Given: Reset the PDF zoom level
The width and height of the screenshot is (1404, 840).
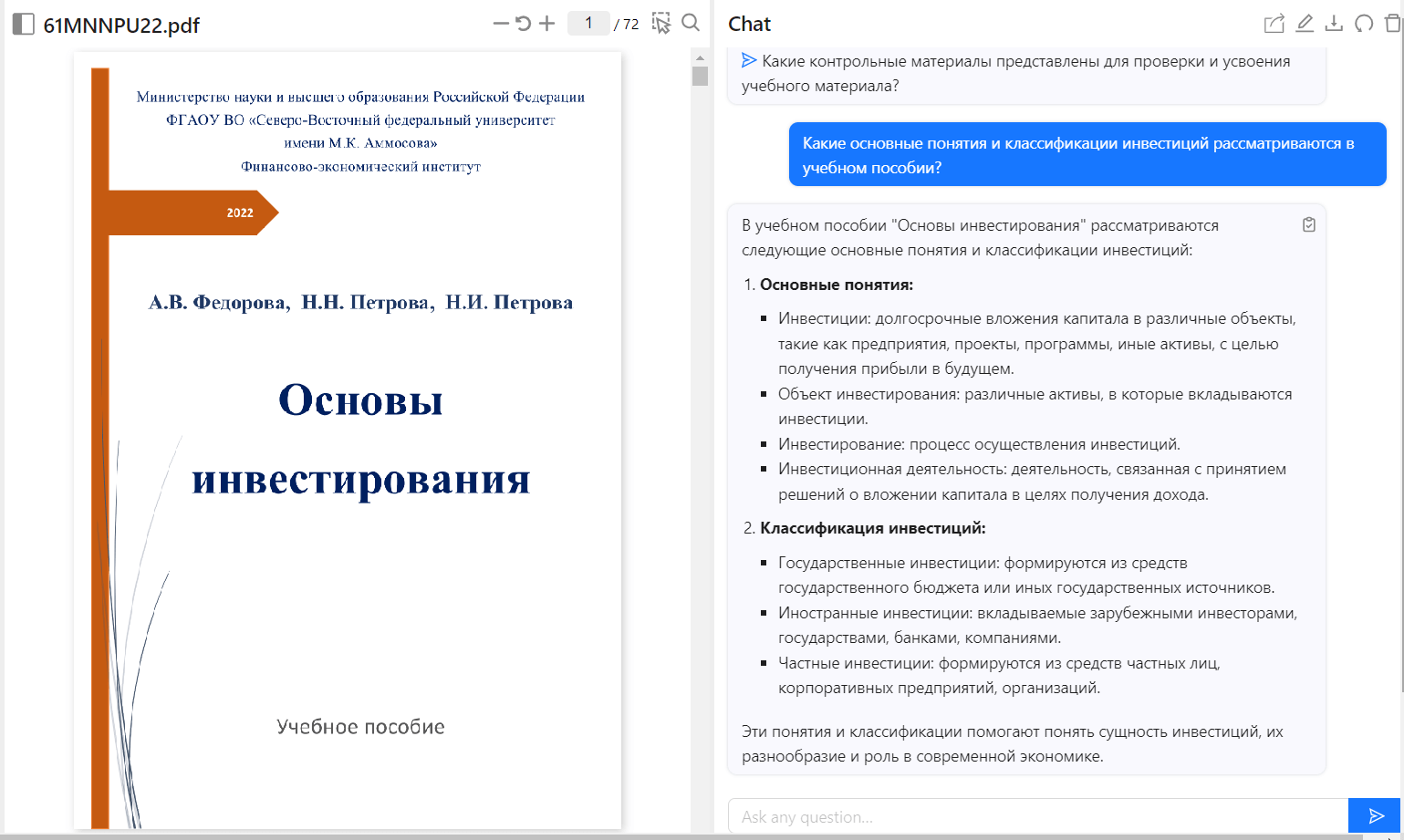Looking at the screenshot, I should (x=523, y=24).
